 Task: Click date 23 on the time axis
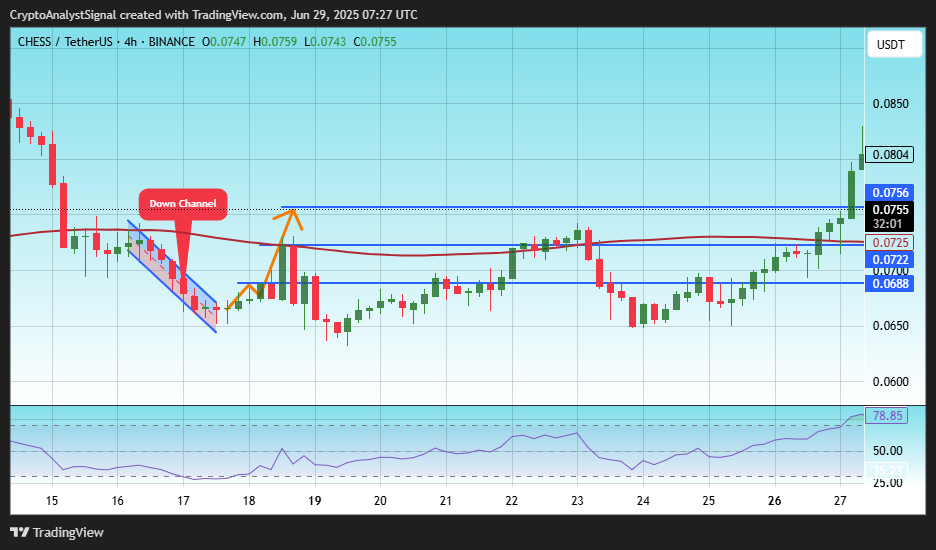[577, 501]
